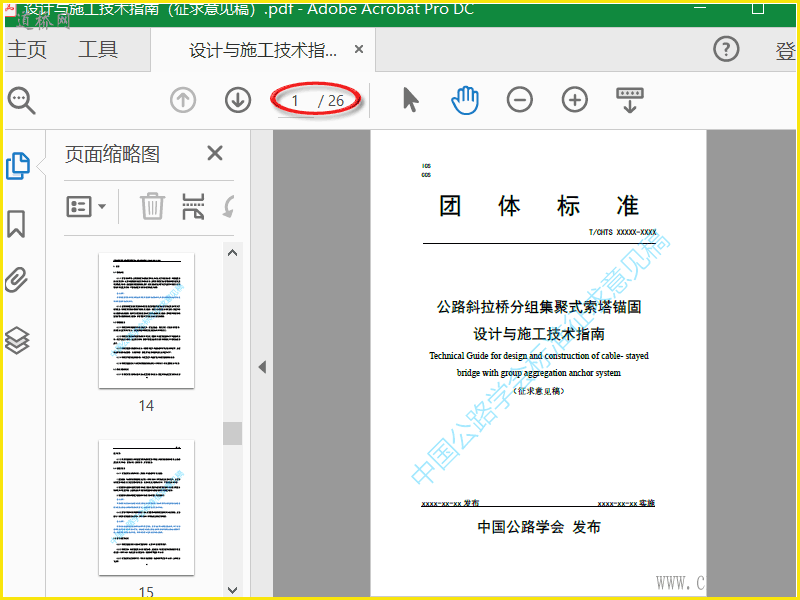Click the title 公路斜拉桥分组集聚式索塔锚固

tap(539, 307)
